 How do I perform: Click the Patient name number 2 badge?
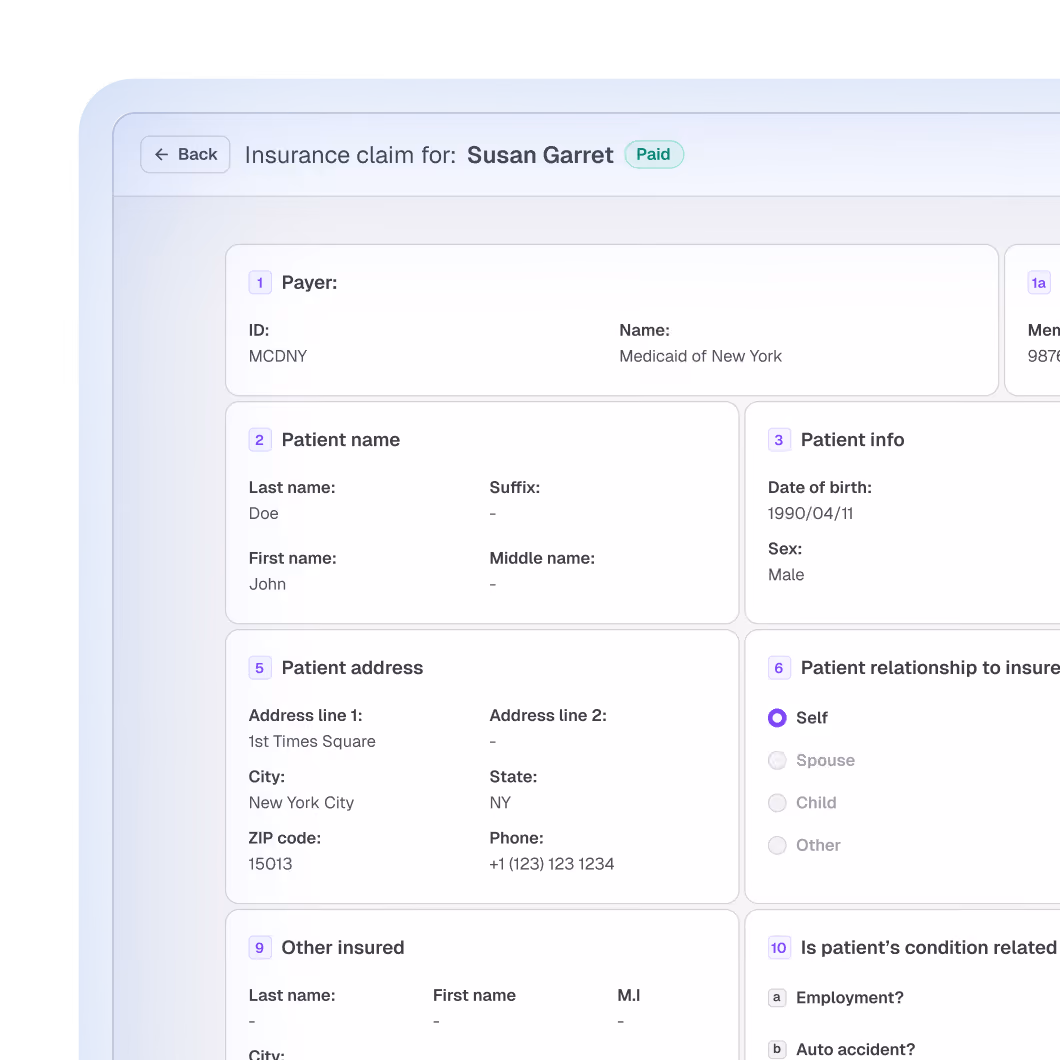(260, 440)
